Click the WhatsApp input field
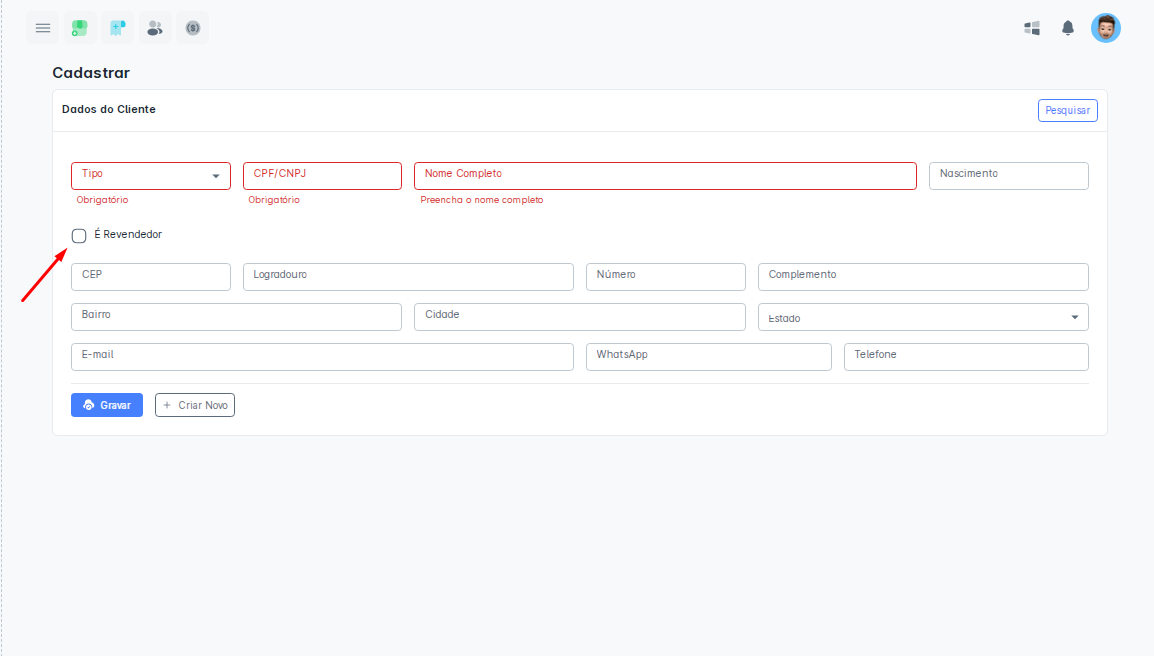Screen dimensions: 1154x656 tap(708, 357)
